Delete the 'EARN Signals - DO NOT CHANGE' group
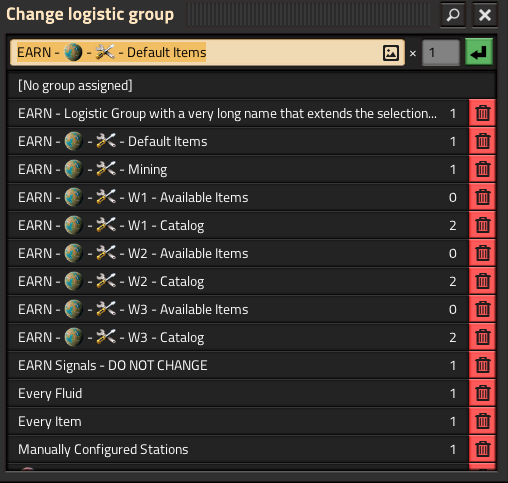508x483 pixels. (x=482, y=365)
